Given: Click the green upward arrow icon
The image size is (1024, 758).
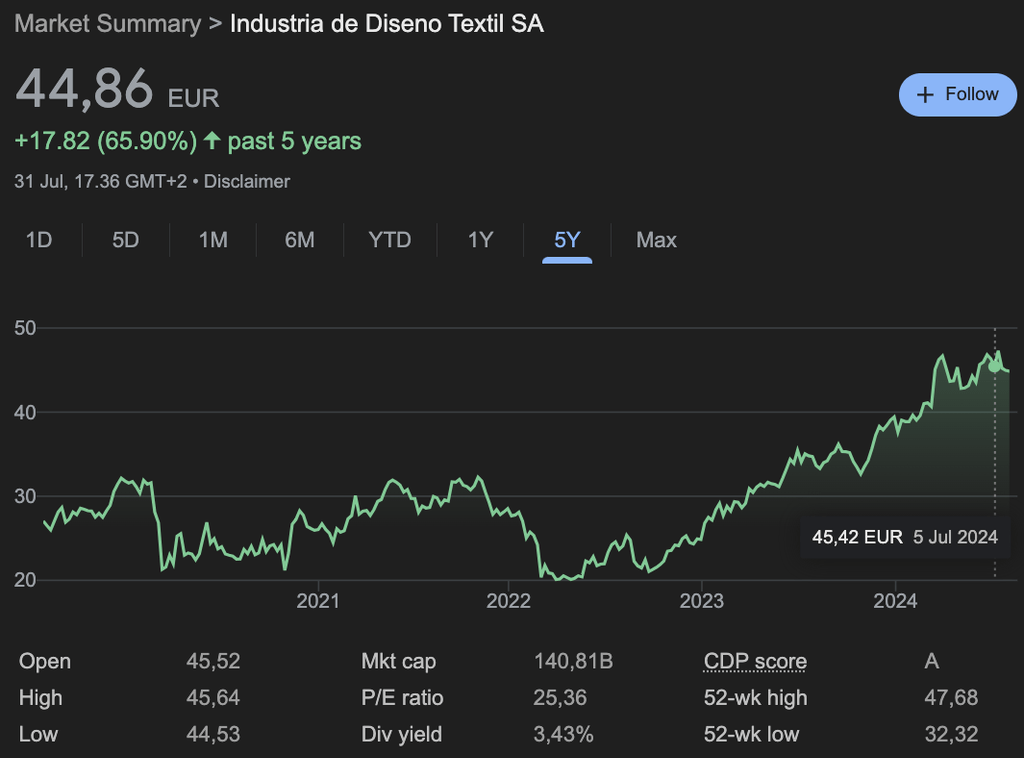Looking at the screenshot, I should point(212,141).
